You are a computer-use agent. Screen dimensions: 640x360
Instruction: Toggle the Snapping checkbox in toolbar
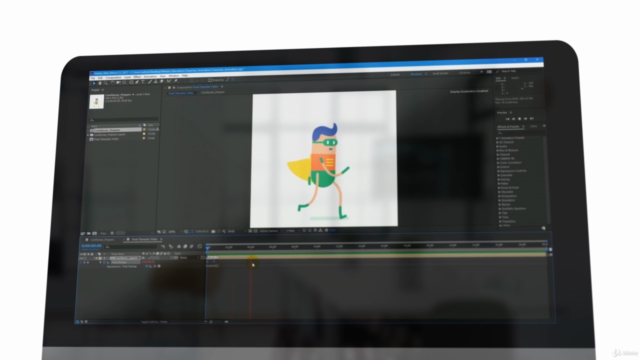pos(210,80)
